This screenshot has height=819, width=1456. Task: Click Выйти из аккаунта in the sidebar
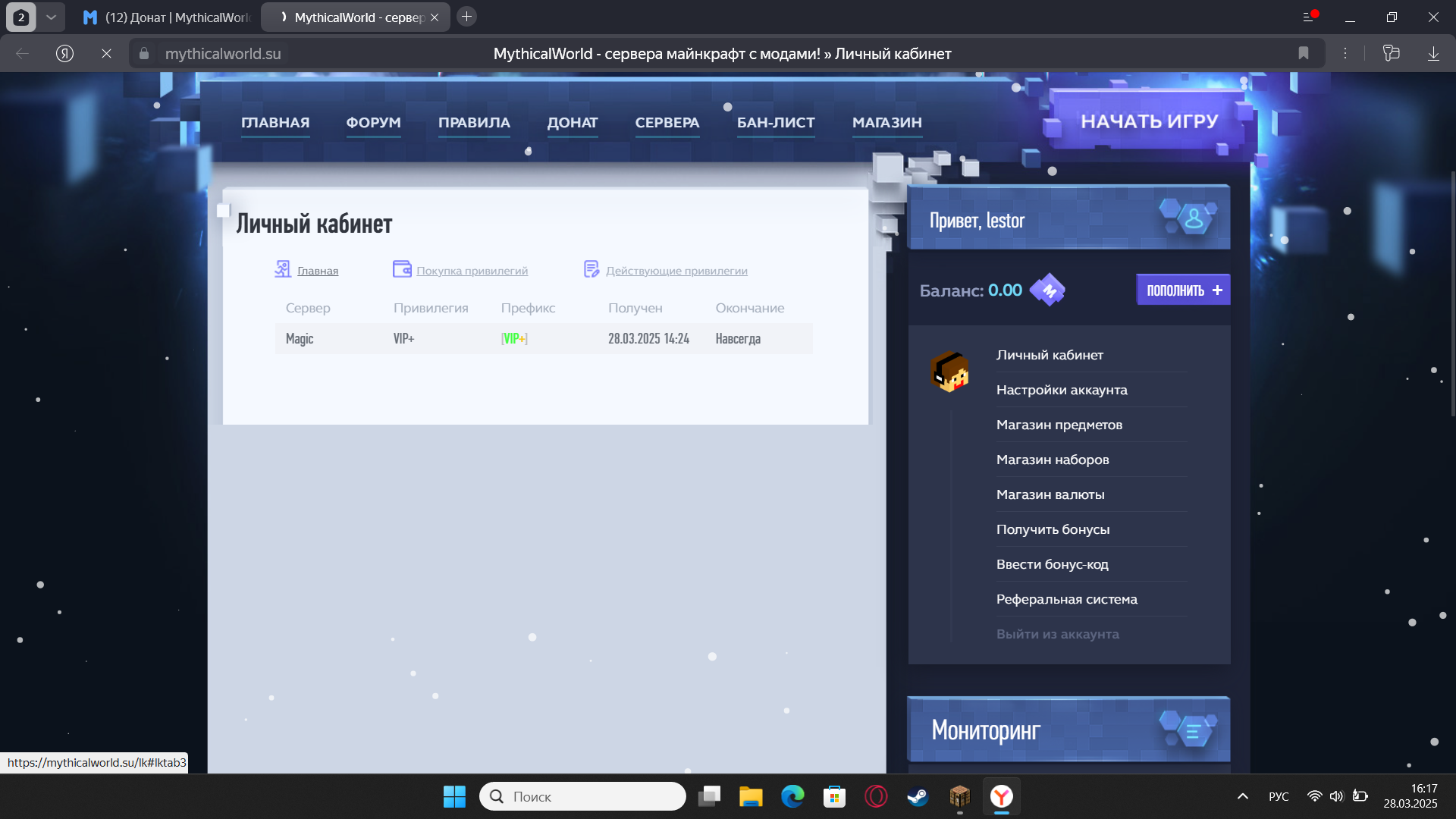(x=1058, y=634)
